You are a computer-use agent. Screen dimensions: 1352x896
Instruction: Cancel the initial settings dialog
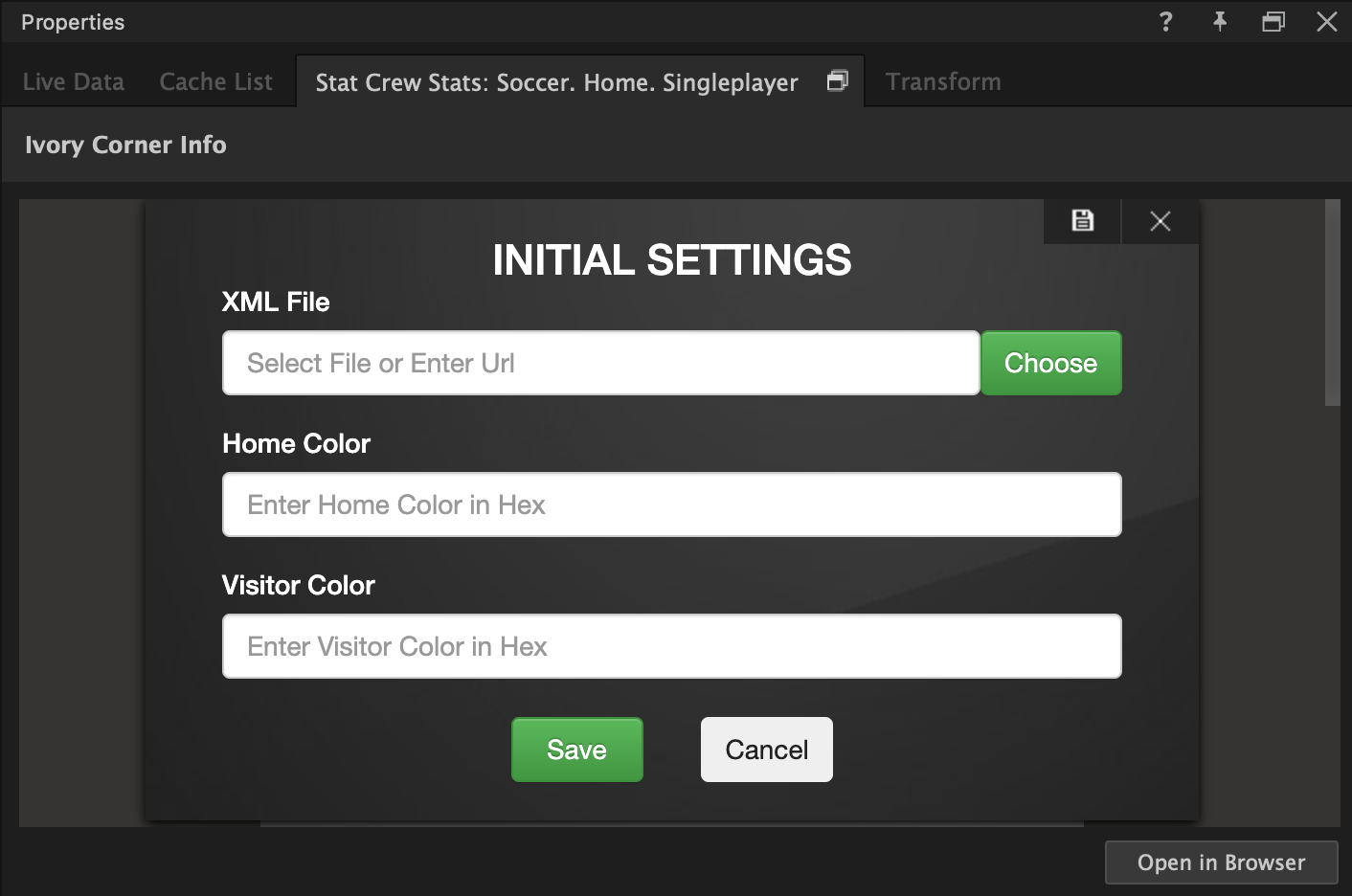(x=766, y=750)
